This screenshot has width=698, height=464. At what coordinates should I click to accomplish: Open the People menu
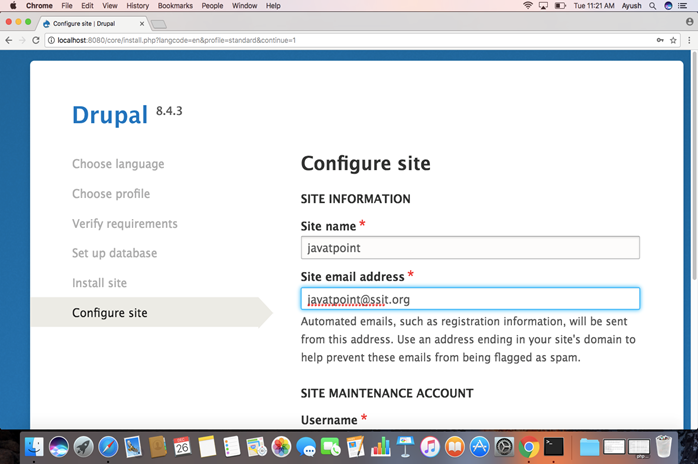212,5
